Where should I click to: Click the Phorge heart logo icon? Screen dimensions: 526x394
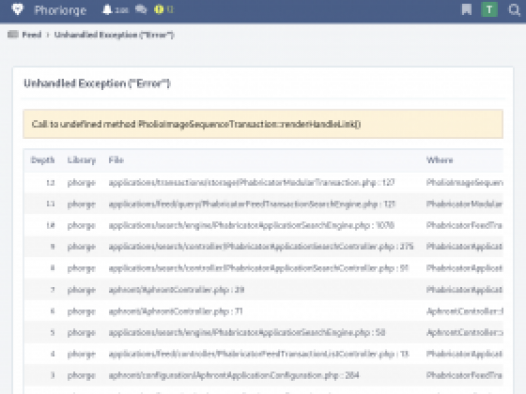17,9
